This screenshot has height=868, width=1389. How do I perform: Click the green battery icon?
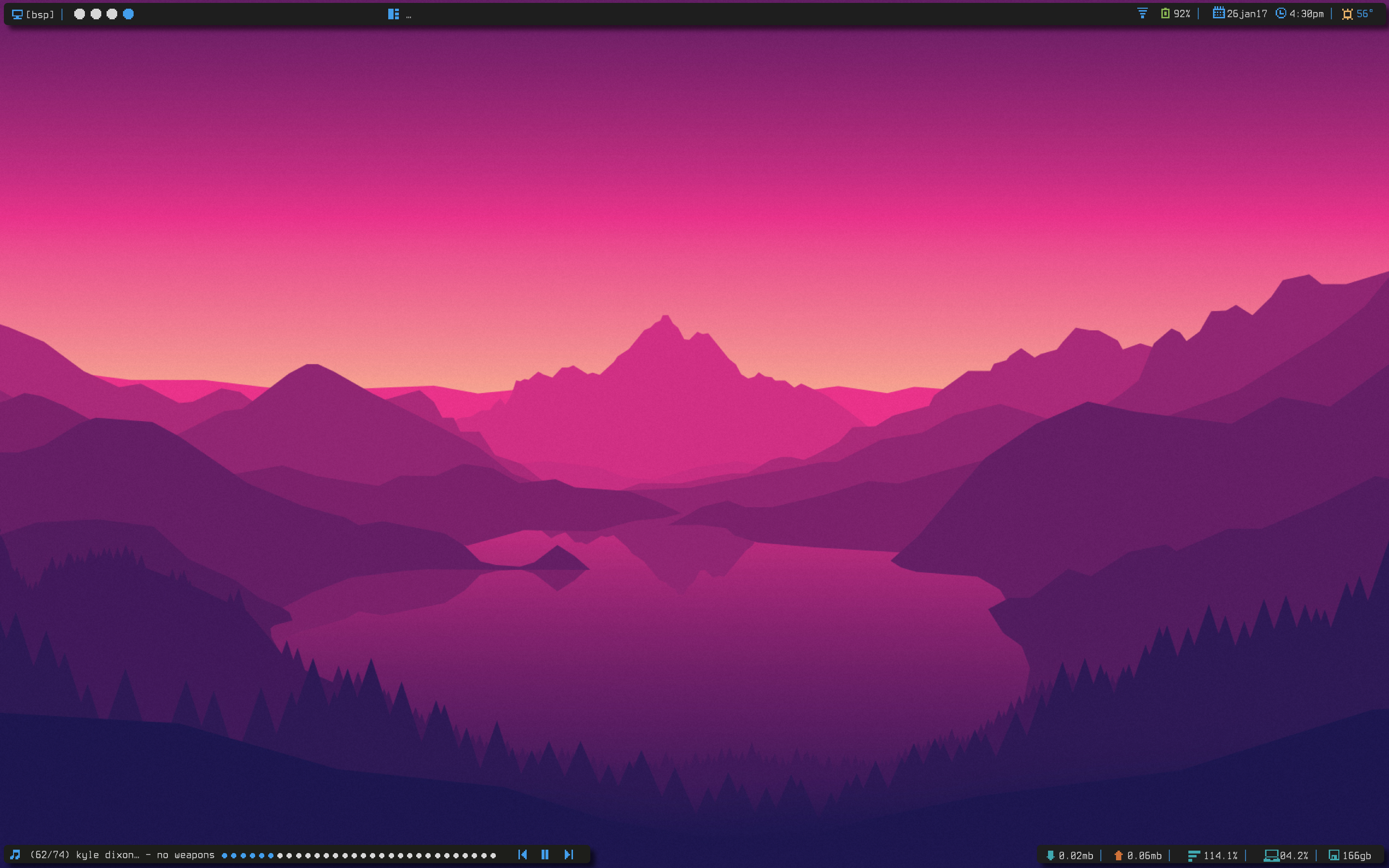[1165, 13]
